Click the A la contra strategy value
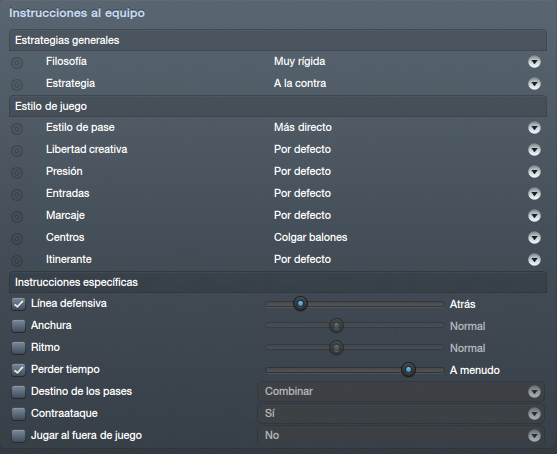 (x=300, y=83)
